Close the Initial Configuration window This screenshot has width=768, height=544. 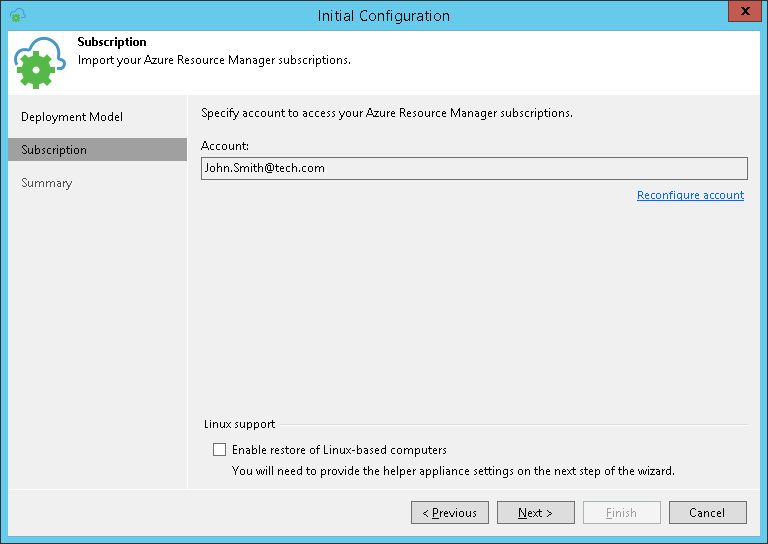(x=742, y=14)
